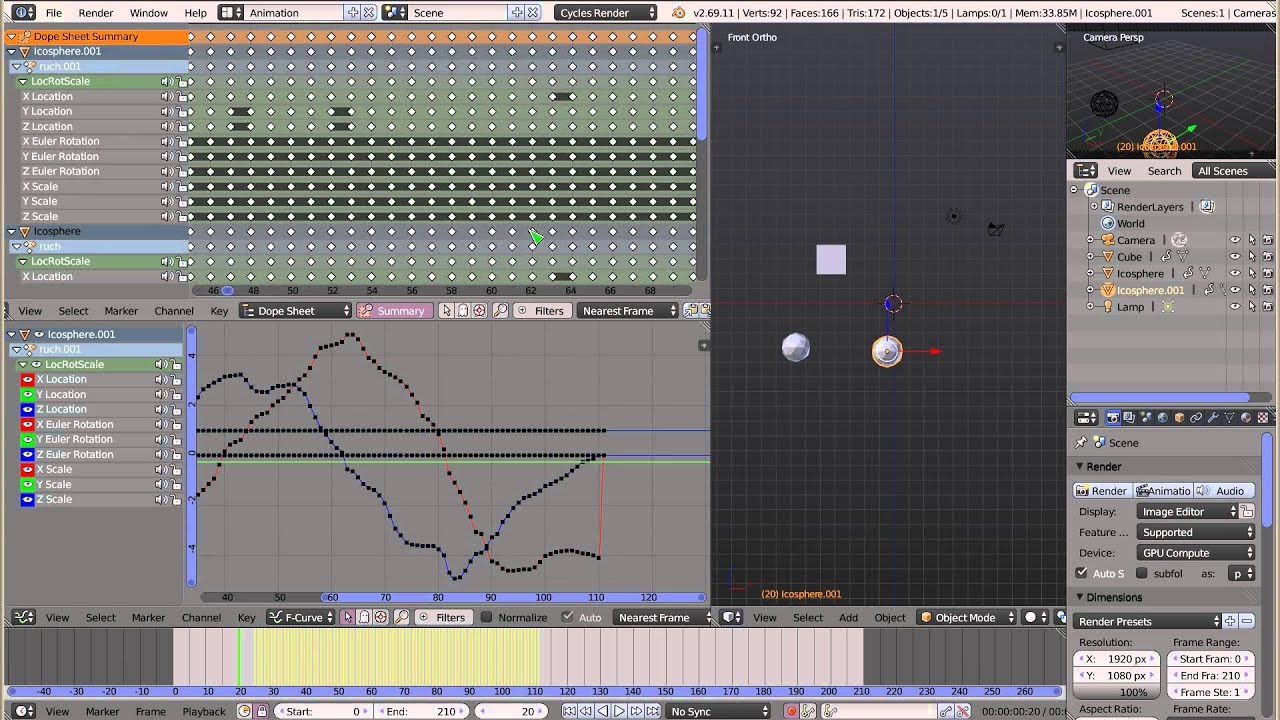
Task: Remove render preset with minus button
Action: [x=1247, y=621]
